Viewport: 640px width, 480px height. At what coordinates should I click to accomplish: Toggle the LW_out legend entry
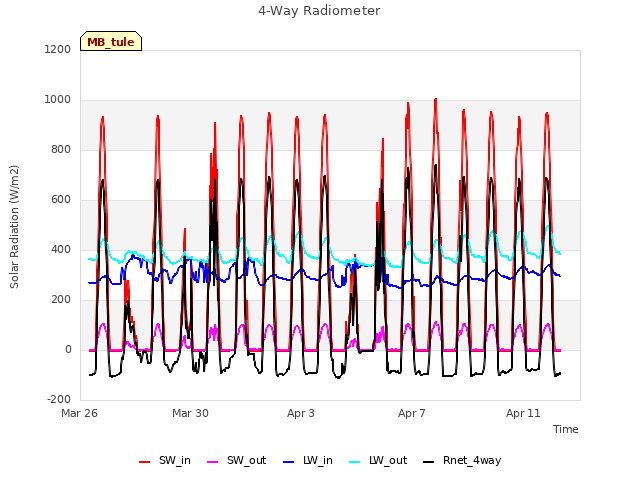click(378, 461)
